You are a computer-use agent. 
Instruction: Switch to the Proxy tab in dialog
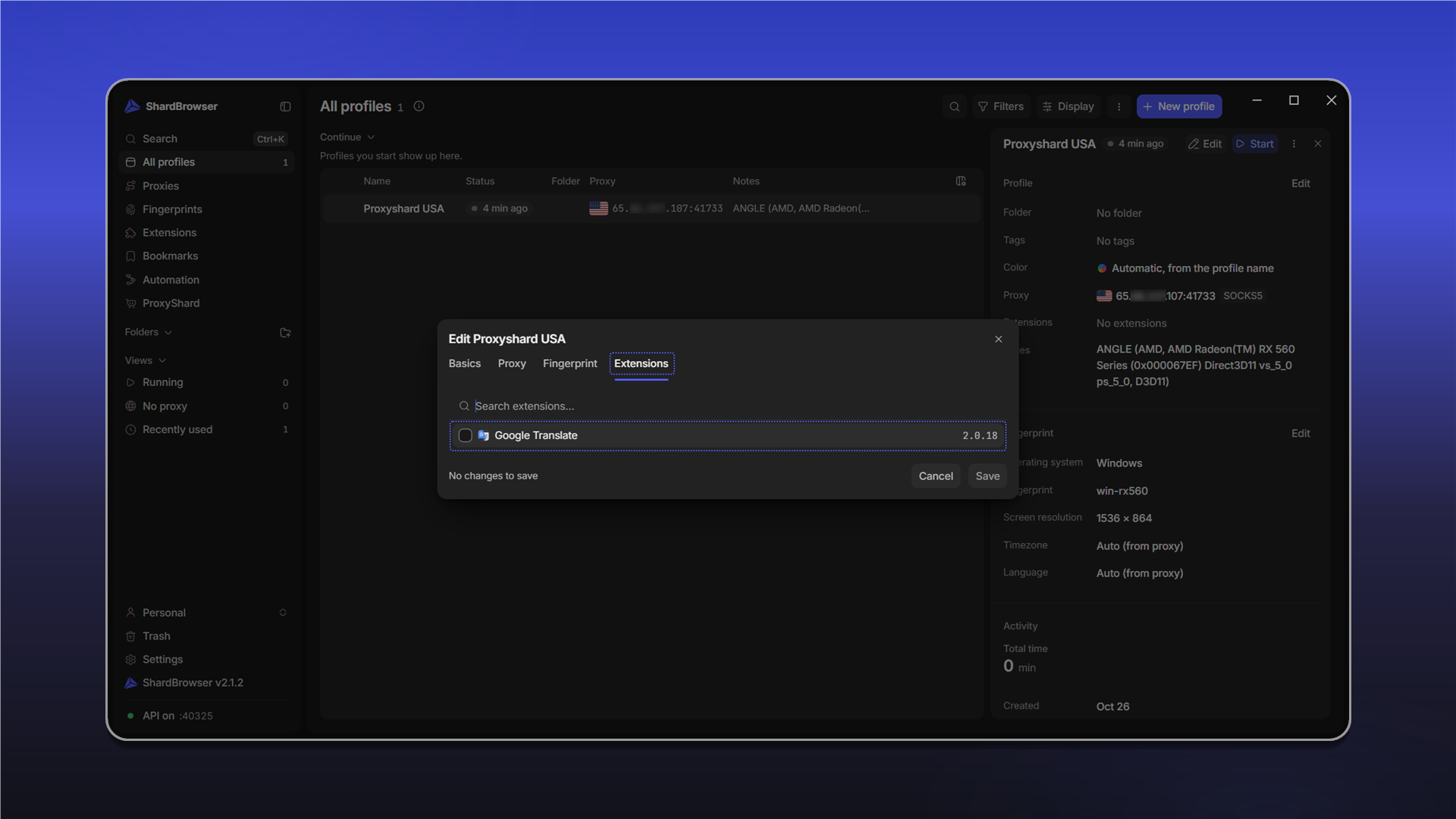click(512, 364)
